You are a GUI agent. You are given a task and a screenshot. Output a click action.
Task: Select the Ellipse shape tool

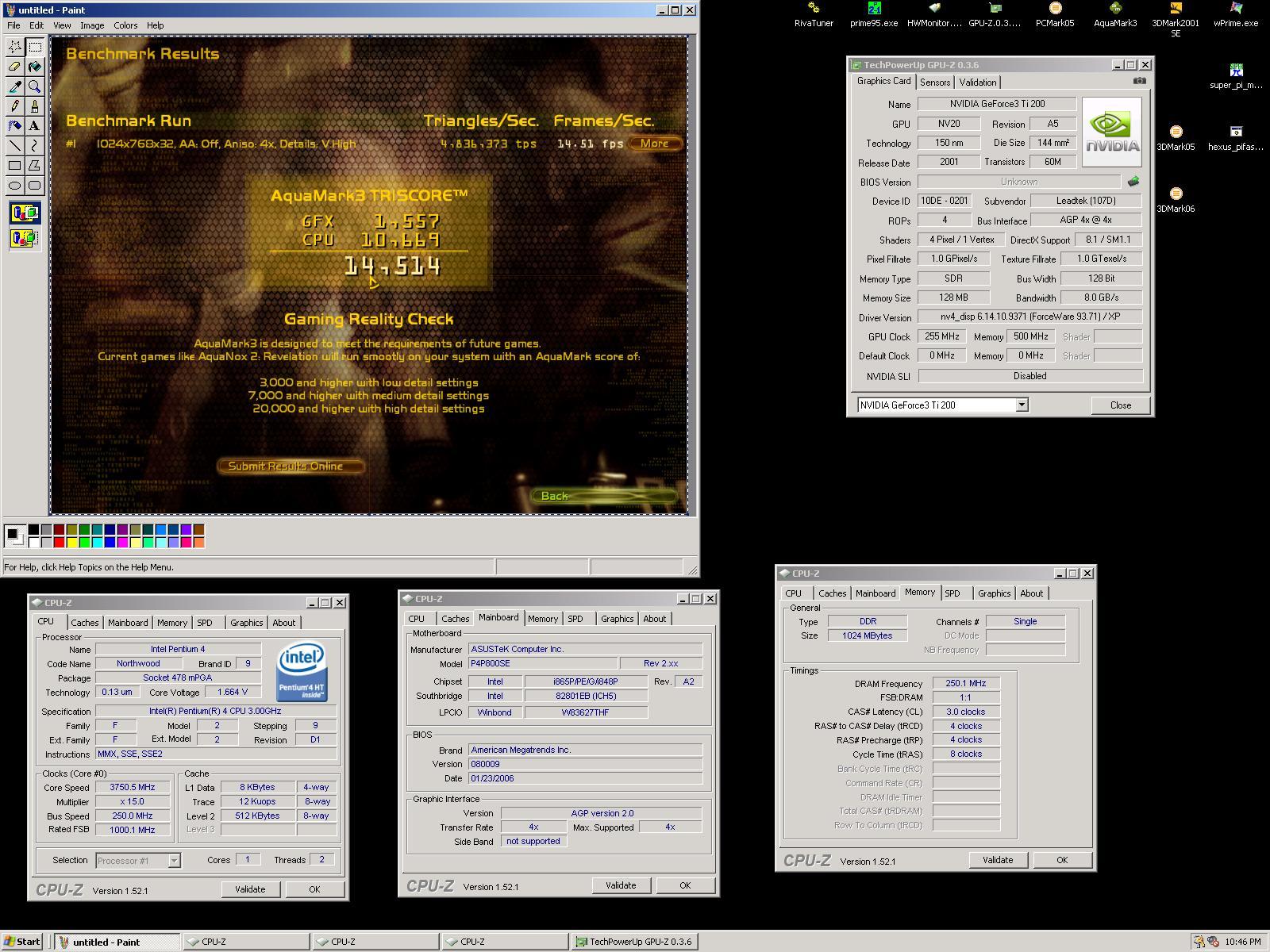15,186
